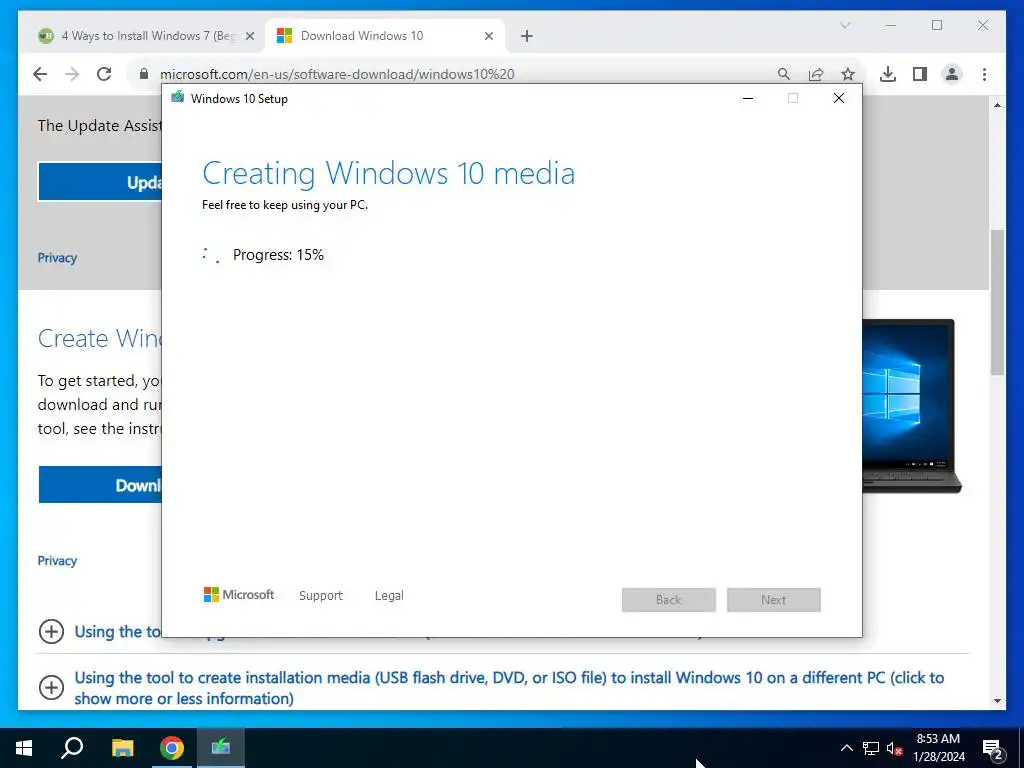
Task: Close the Windows 10 Setup window
Action: 839,98
